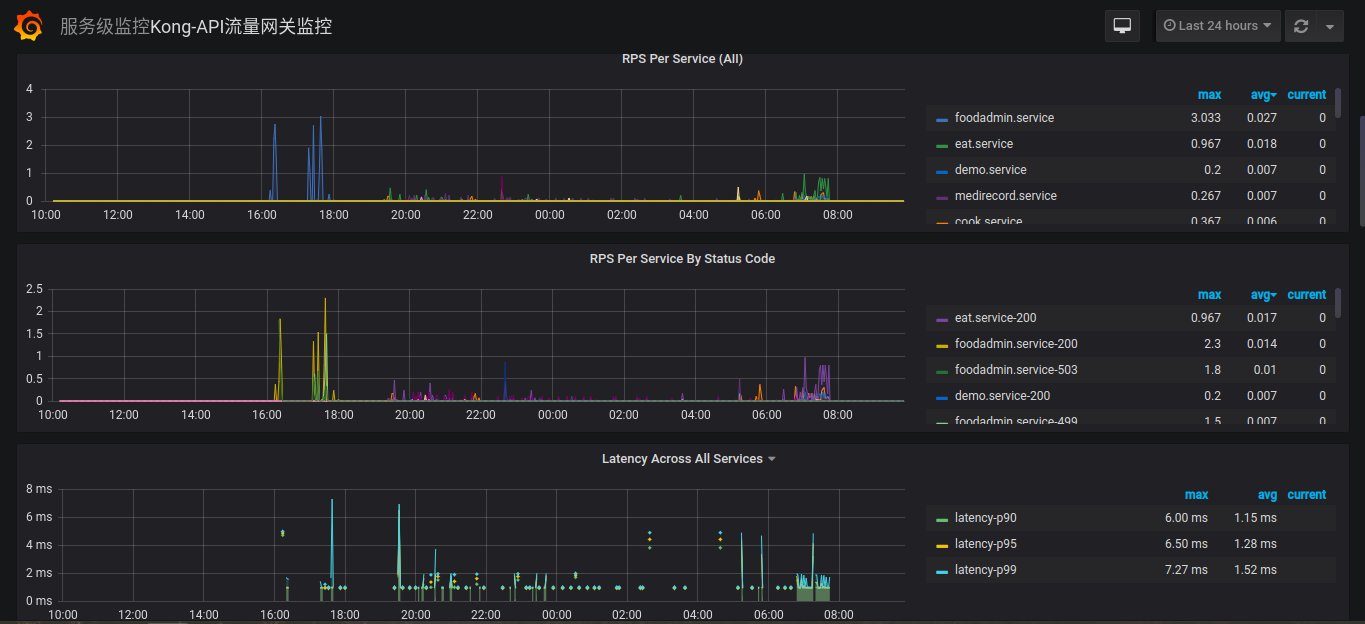The width and height of the screenshot is (1365, 624).
Task: Toggle foodadmin.service series in legend
Action: [x=1004, y=118]
